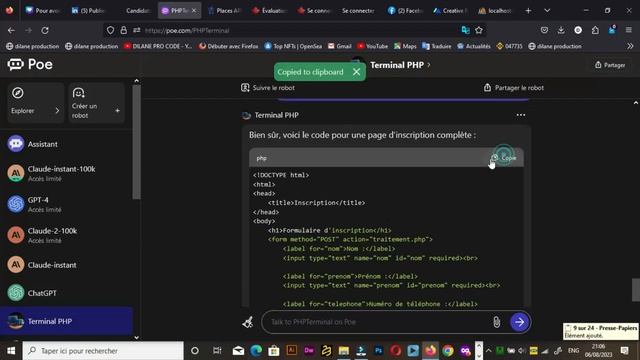Open Microsoft Edge from taskbar
This screenshot has height=360, width=640.
(x=256, y=351)
